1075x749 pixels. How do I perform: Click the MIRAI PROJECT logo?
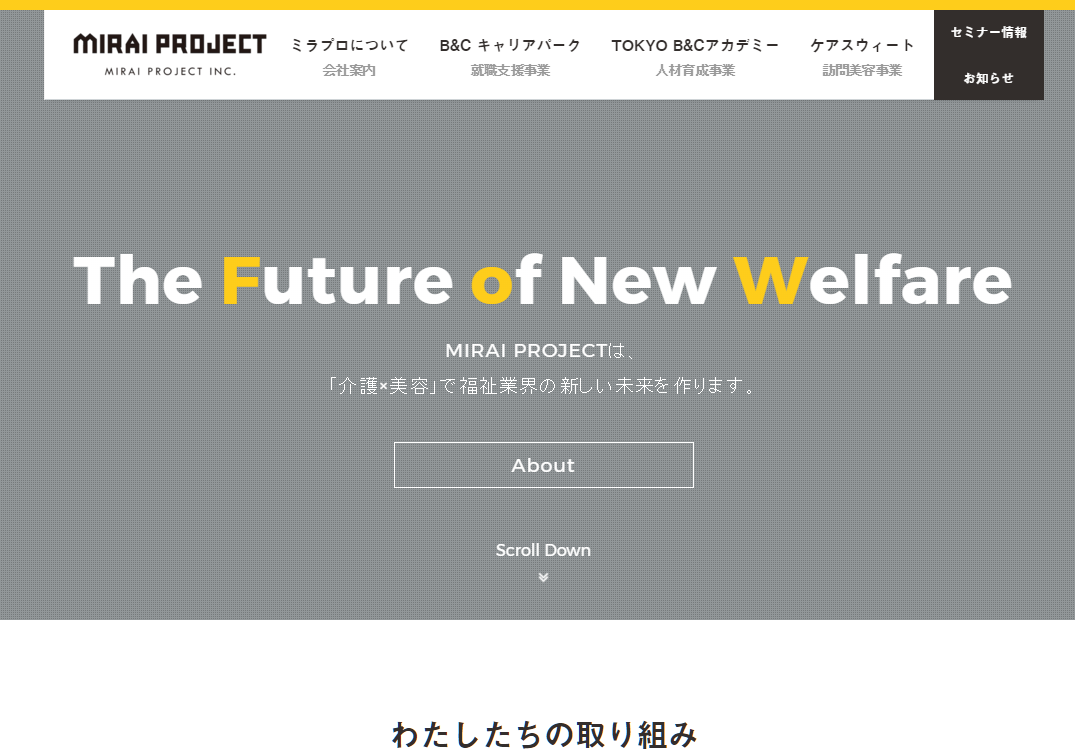coord(170,54)
